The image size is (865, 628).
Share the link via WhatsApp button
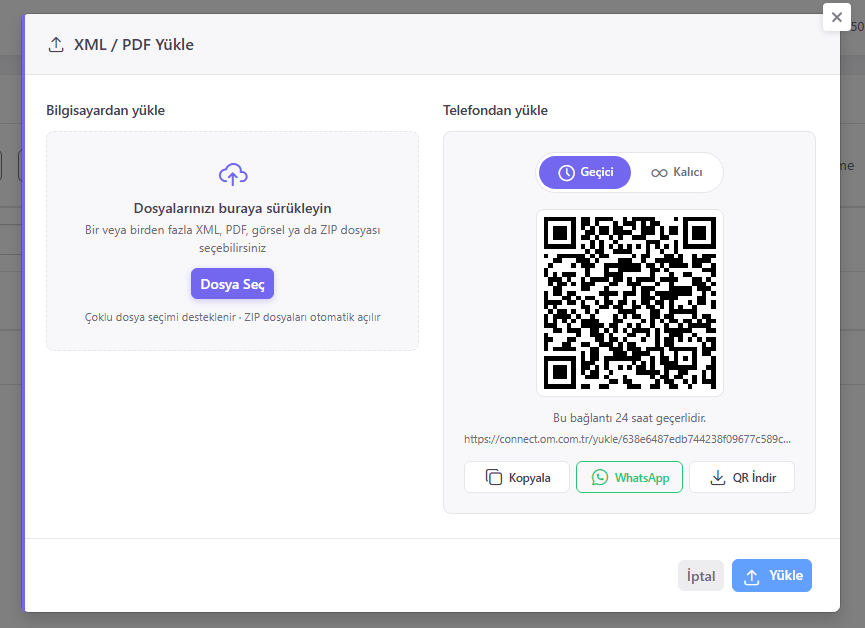tap(629, 477)
